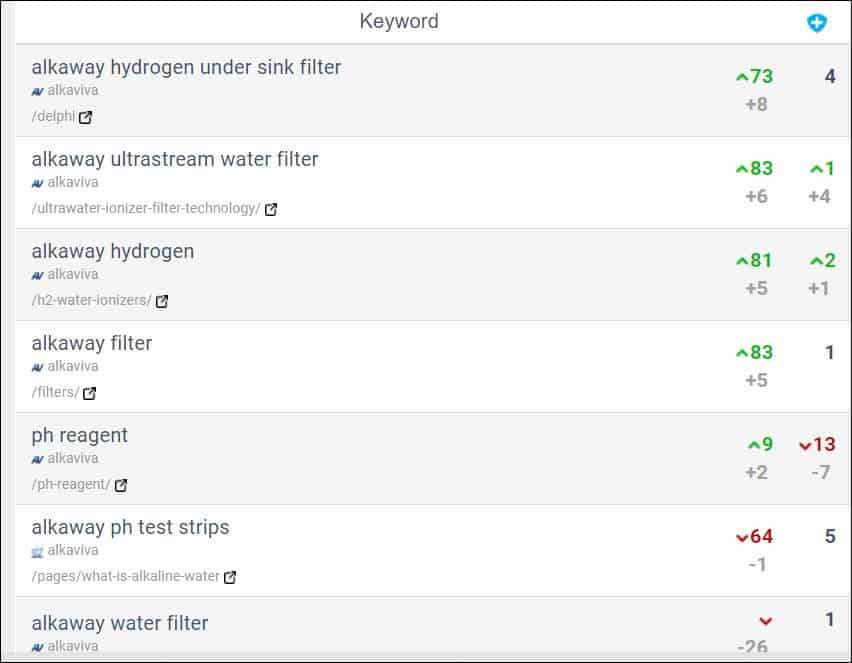Viewport: 852px width, 663px height.
Task: Open external link for /ultrawater-ionizer-filter-technology/
Action: [271, 209]
